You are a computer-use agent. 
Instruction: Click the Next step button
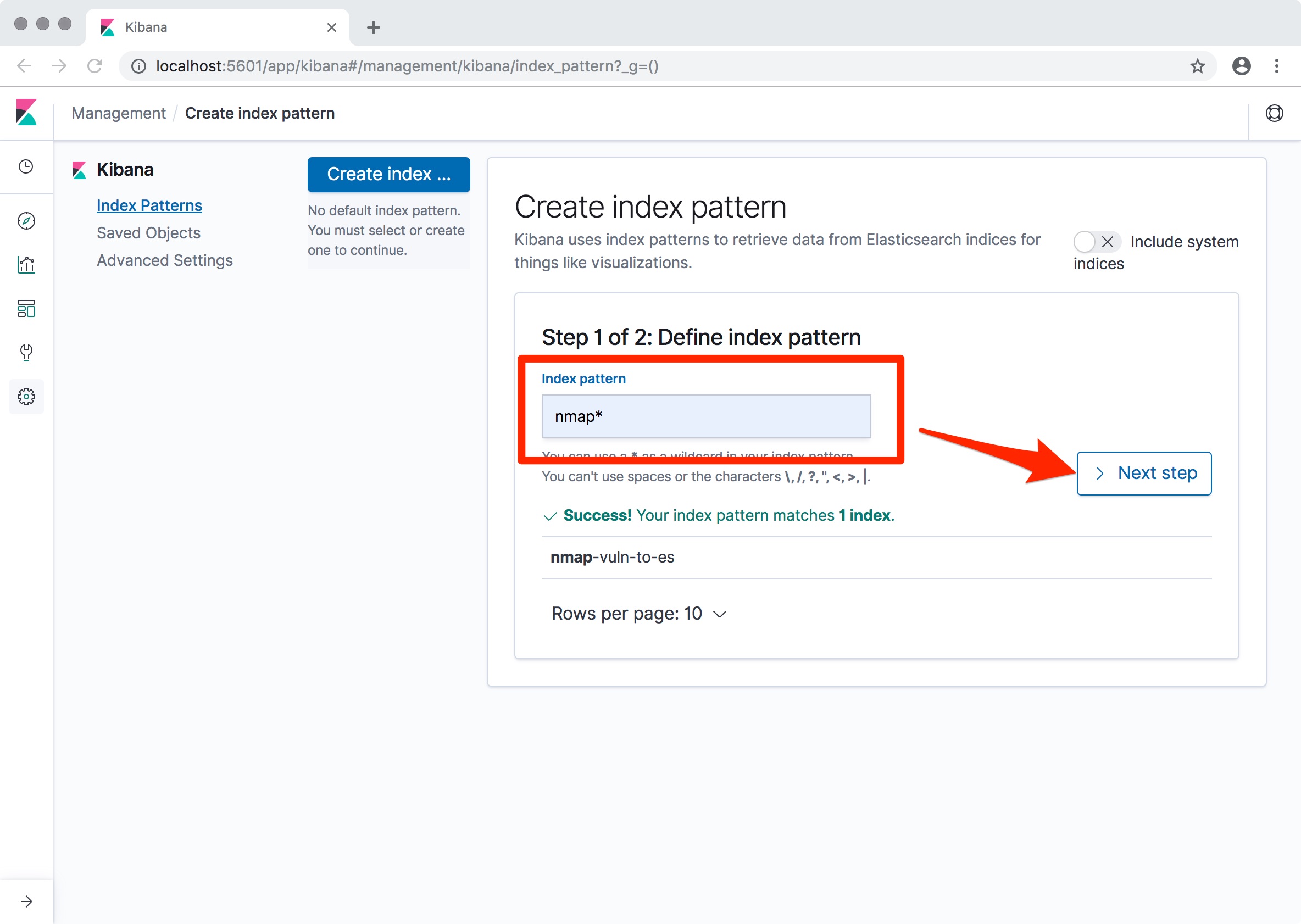point(1143,474)
